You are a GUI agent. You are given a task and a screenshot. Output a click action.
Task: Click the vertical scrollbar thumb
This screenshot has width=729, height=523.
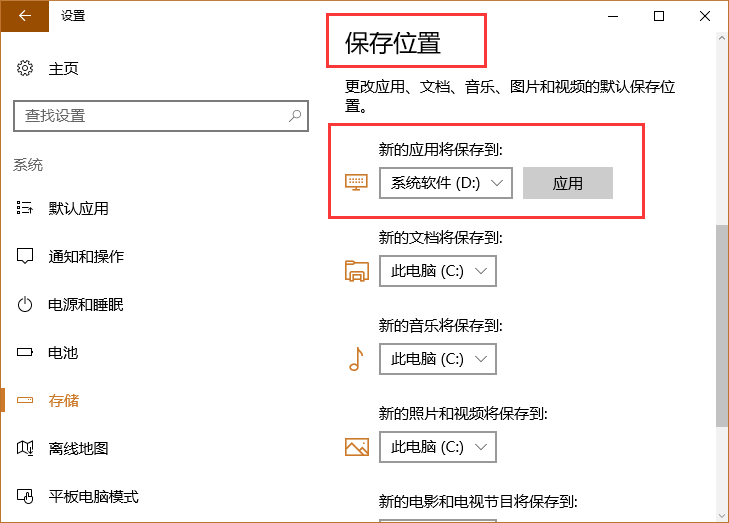click(721, 325)
